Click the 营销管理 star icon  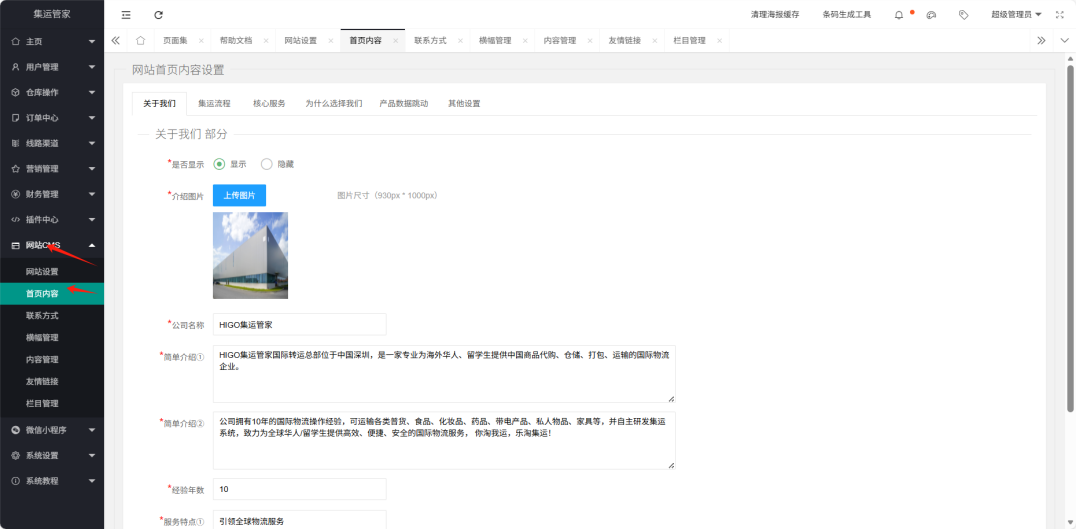click(x=16, y=169)
